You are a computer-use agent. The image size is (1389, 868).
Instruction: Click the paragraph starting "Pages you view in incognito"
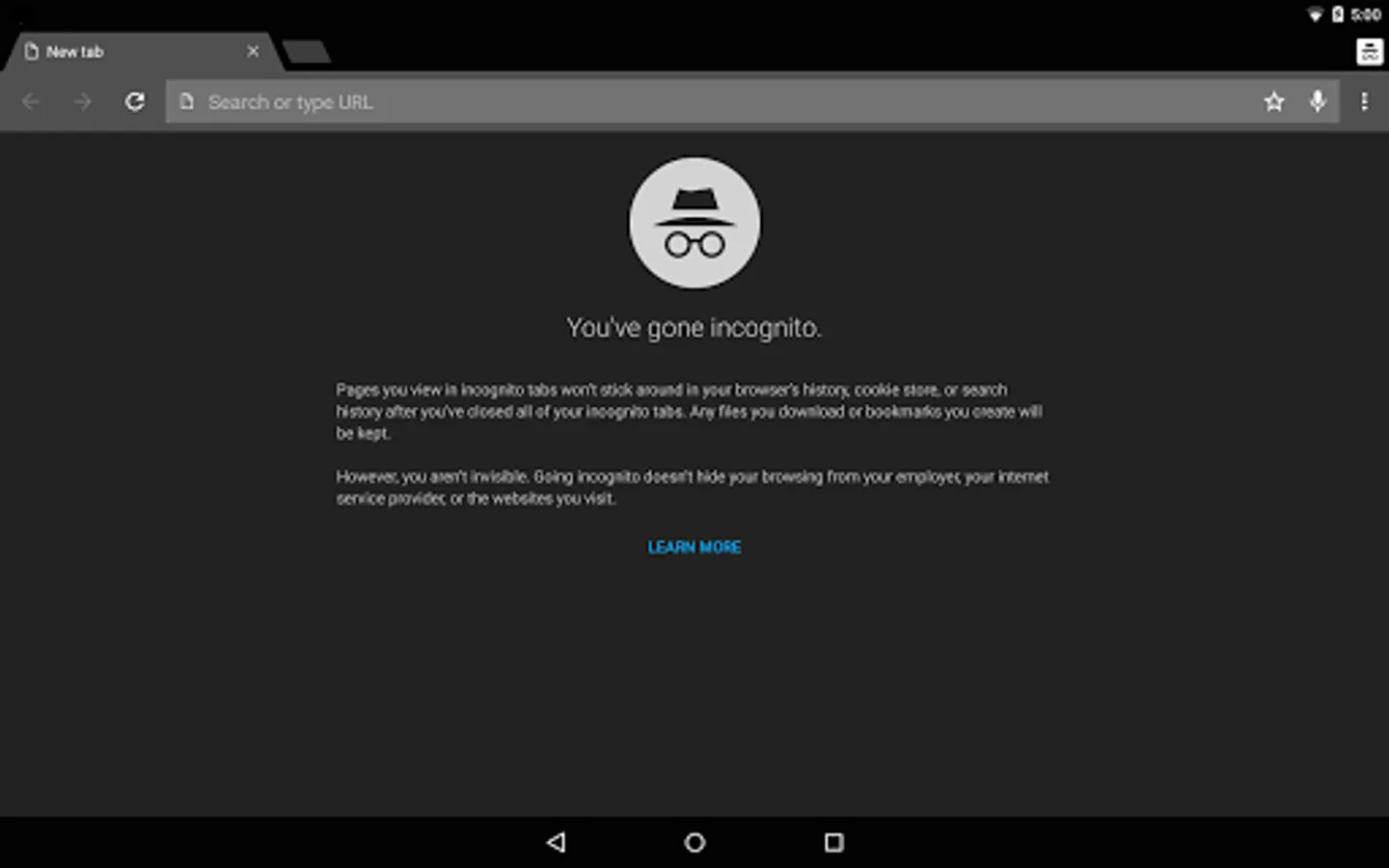click(x=689, y=412)
